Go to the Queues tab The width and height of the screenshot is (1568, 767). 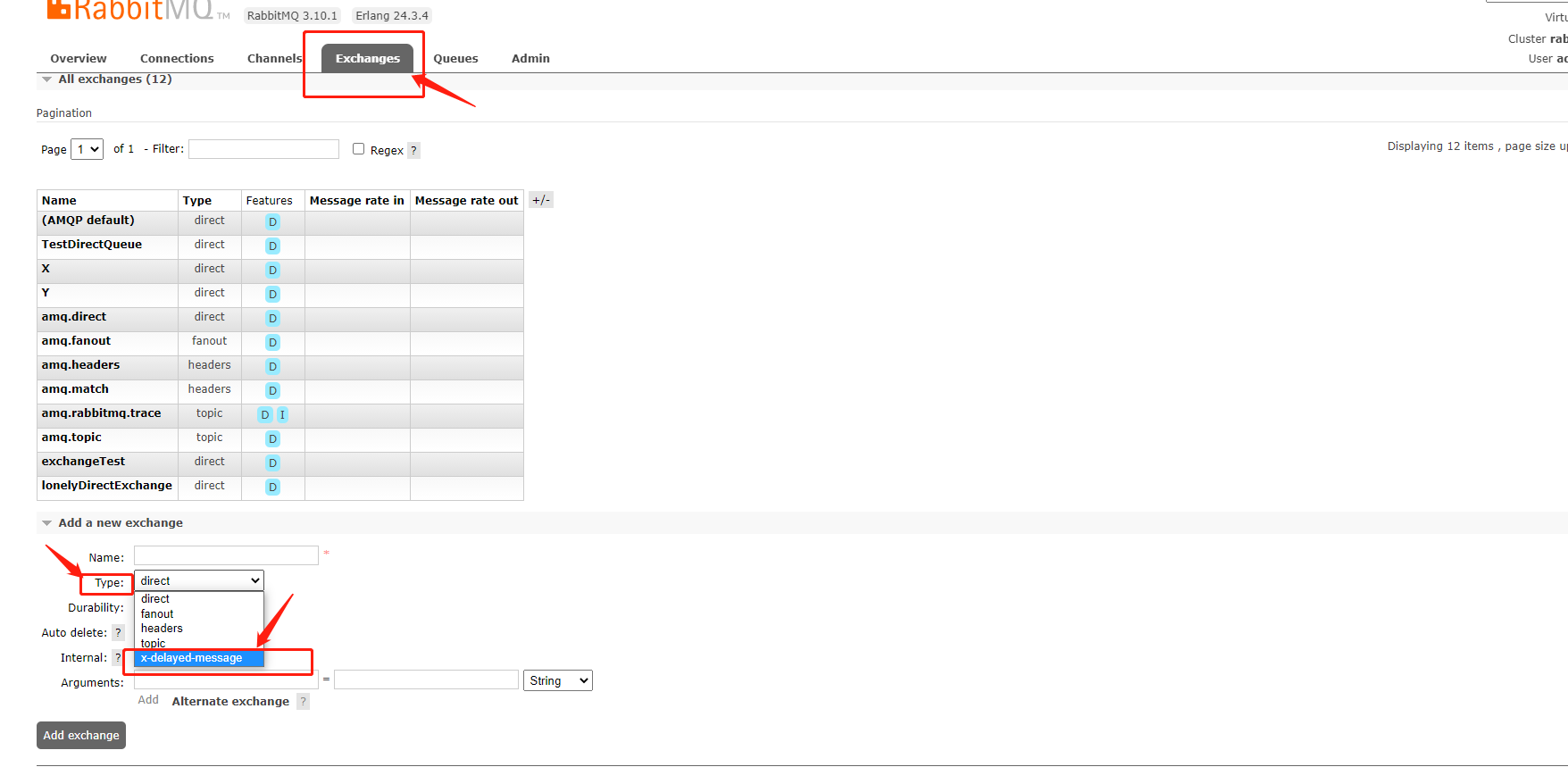point(455,59)
